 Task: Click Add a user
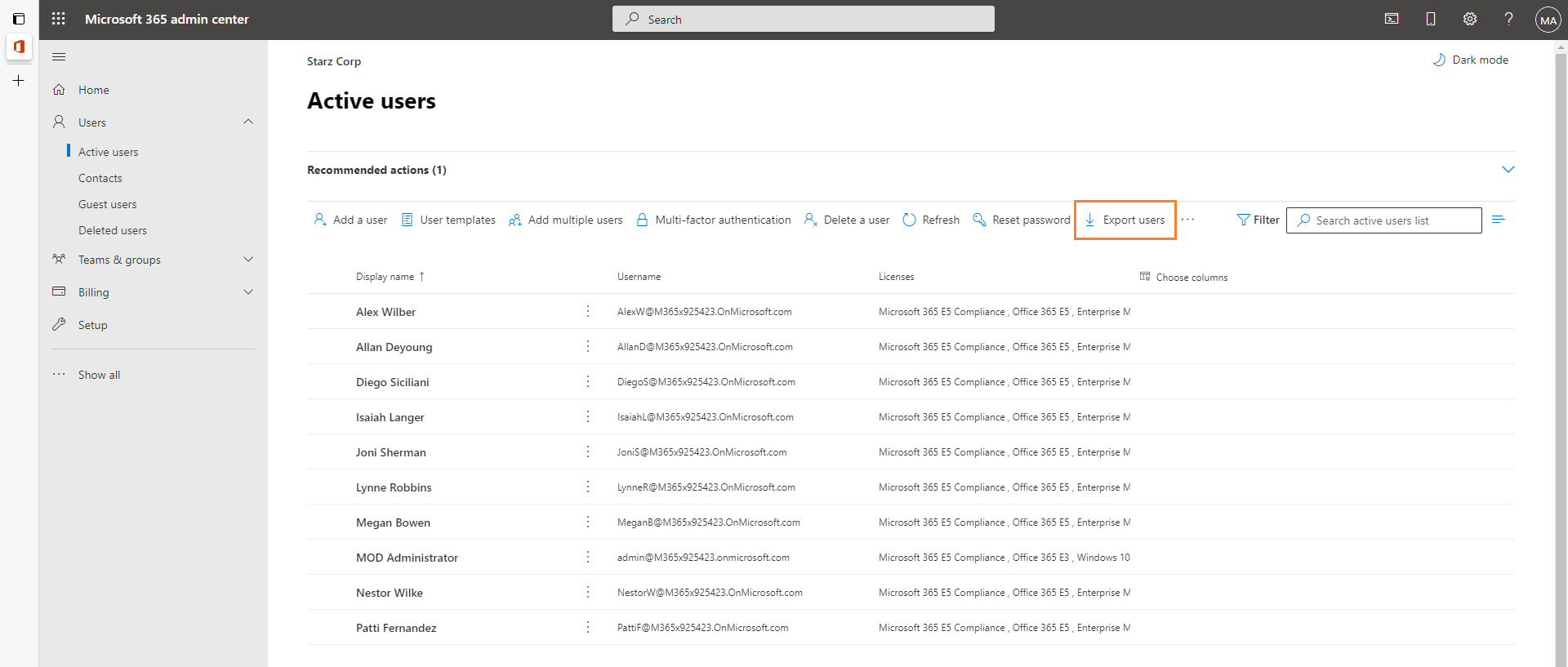(350, 220)
